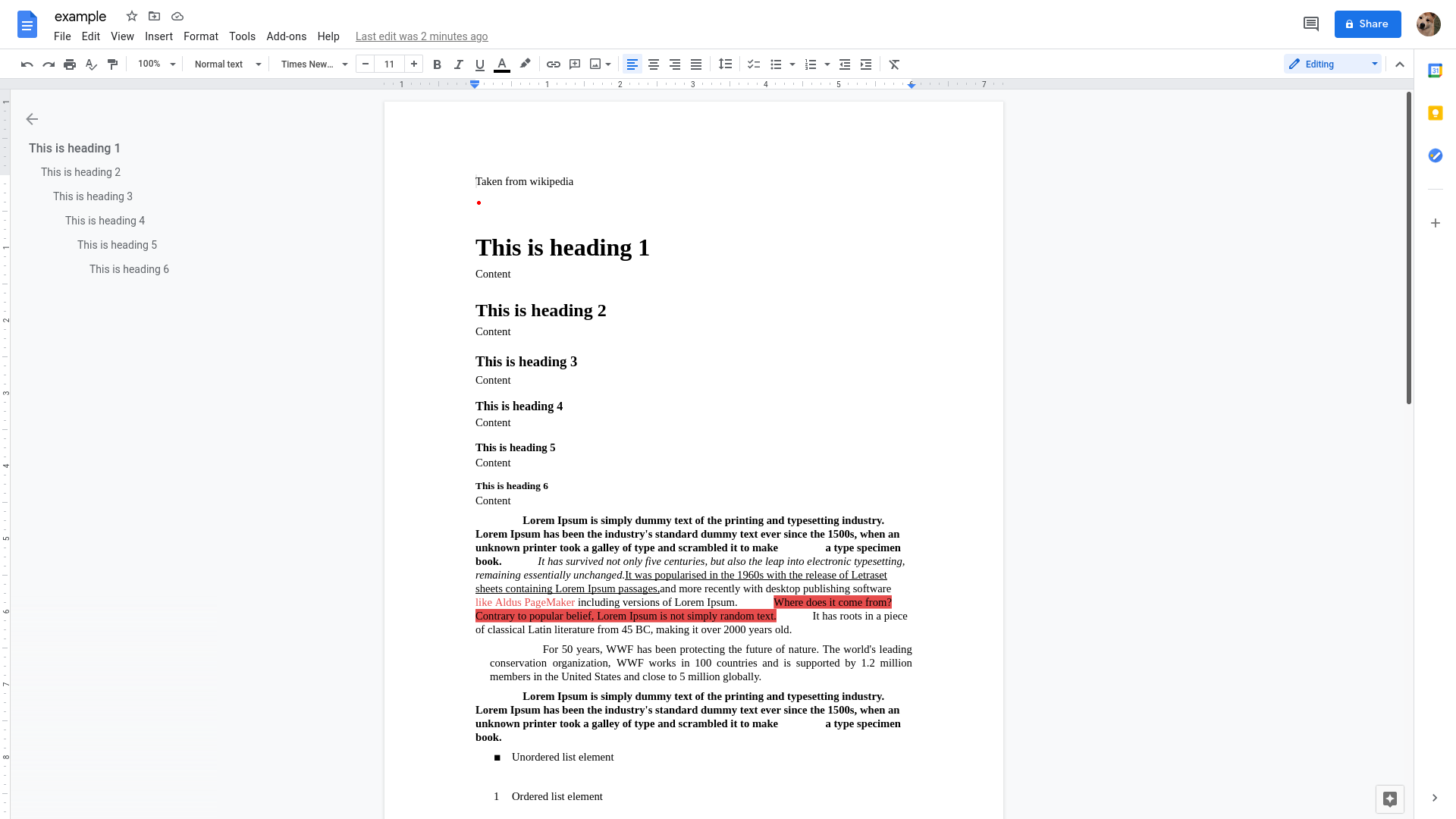Open the zoom 100% dropdown

click(156, 64)
